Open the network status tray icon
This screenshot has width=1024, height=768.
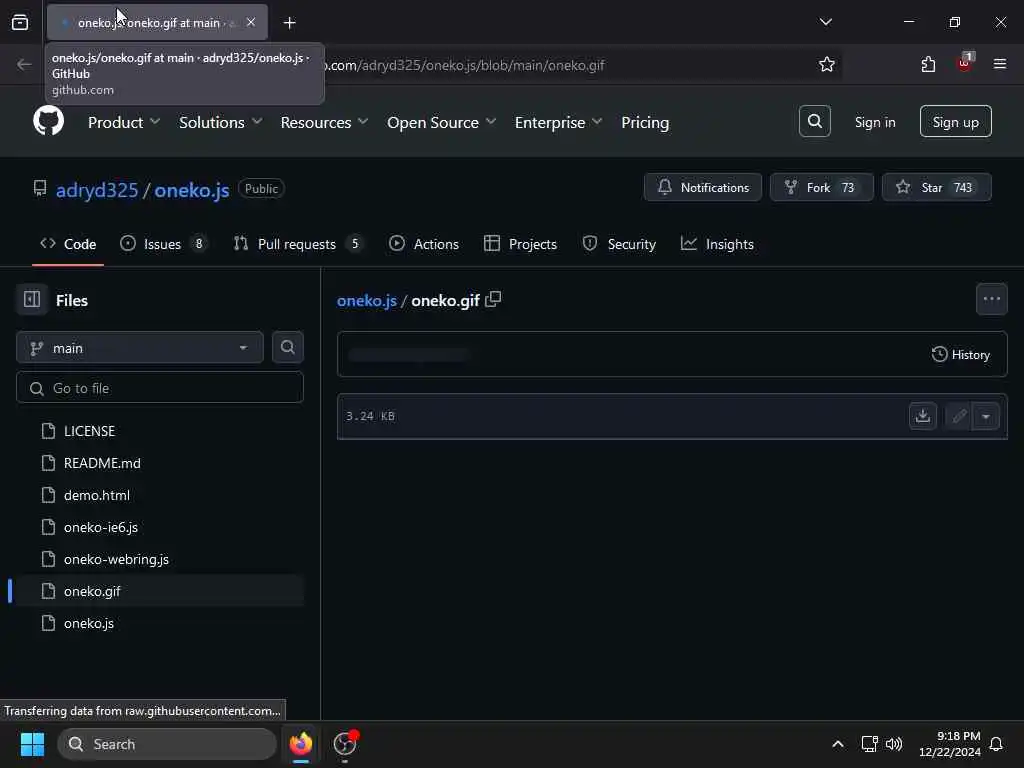(x=869, y=744)
